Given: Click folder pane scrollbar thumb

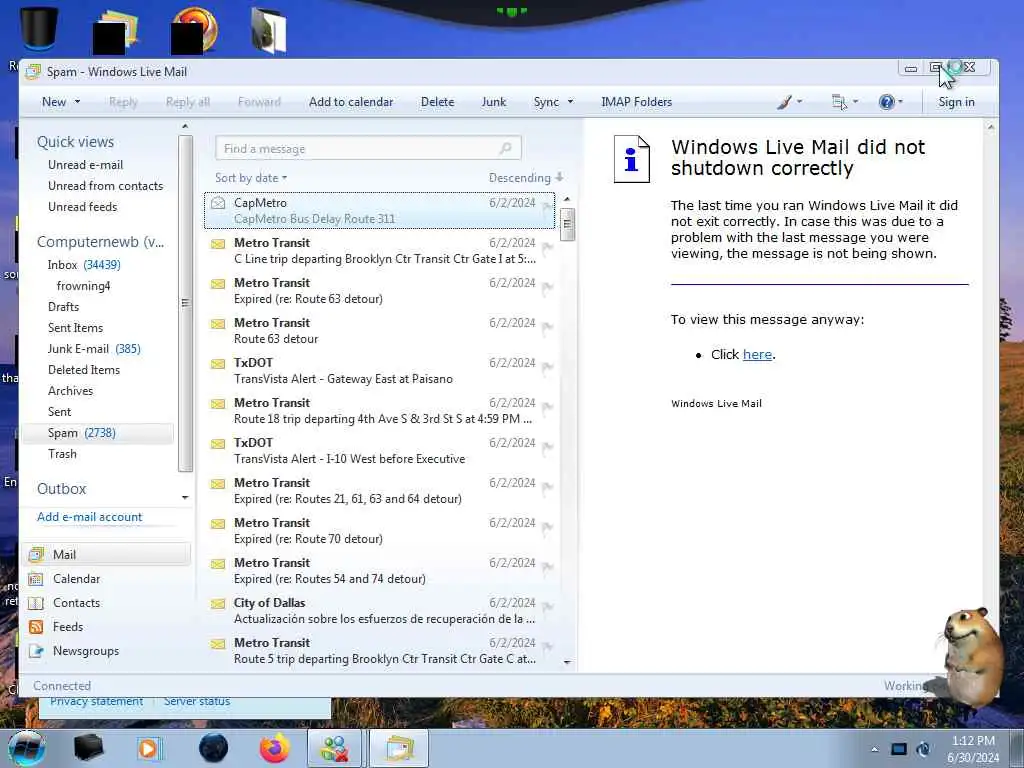Looking at the screenshot, I should [185, 302].
